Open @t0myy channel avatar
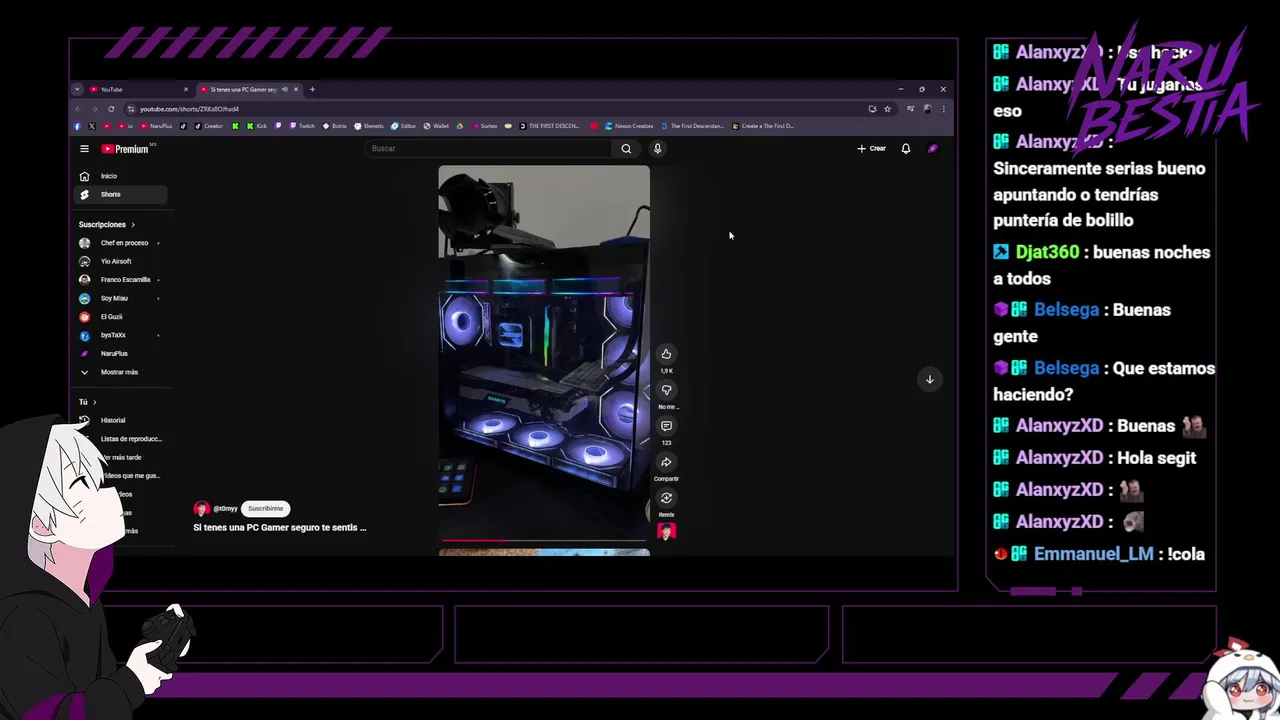The image size is (1280, 720). pyautogui.click(x=201, y=508)
